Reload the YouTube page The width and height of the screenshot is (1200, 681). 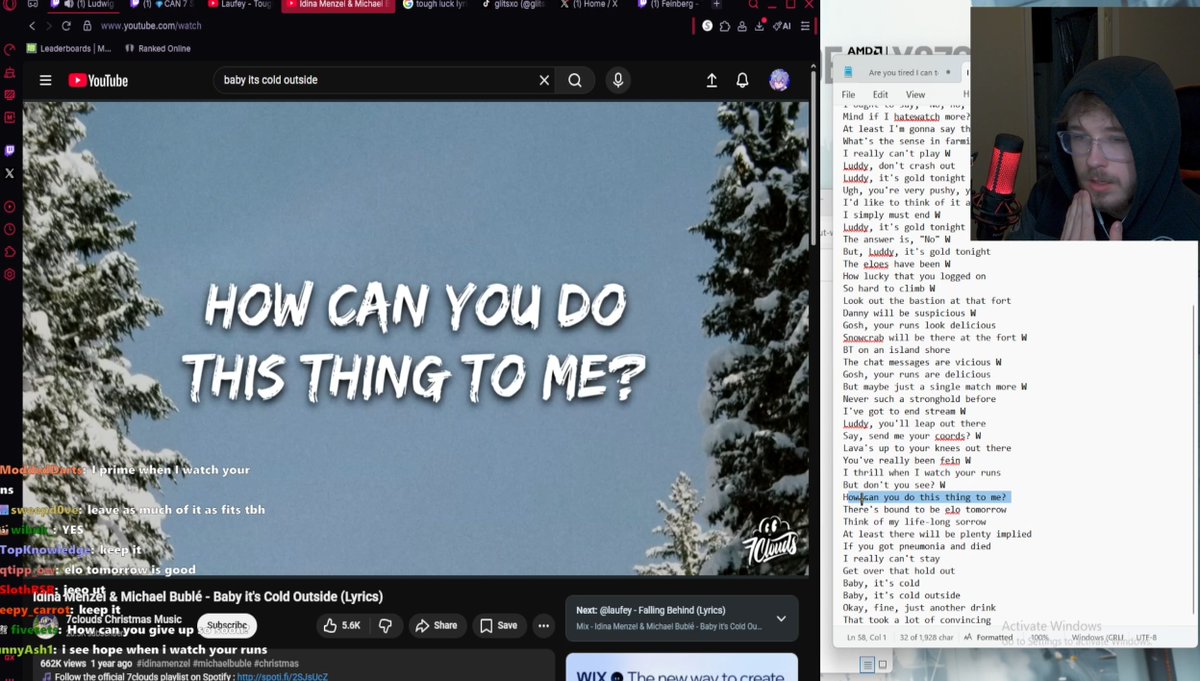[66, 26]
